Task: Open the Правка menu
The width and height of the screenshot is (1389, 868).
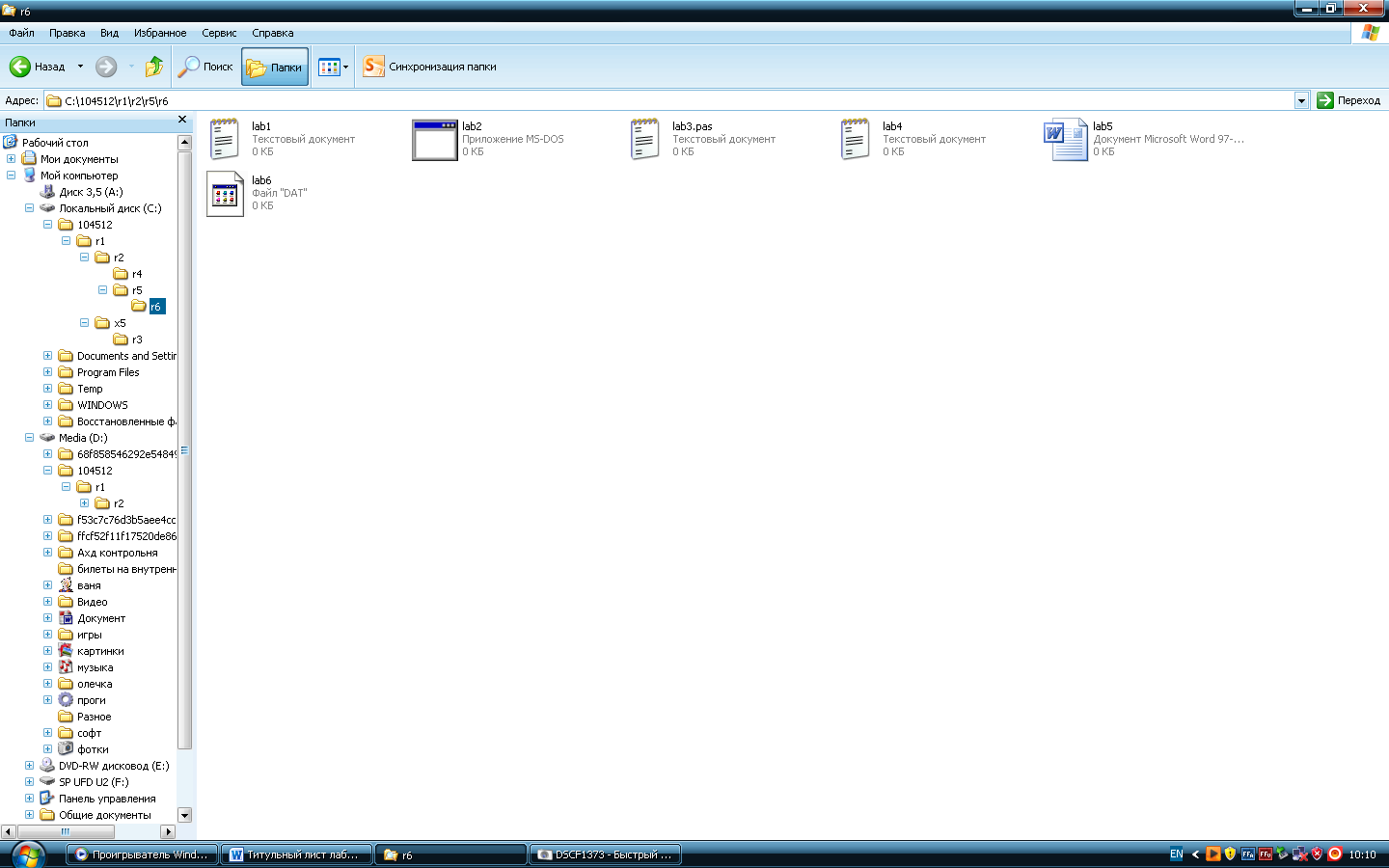Action: [x=68, y=33]
